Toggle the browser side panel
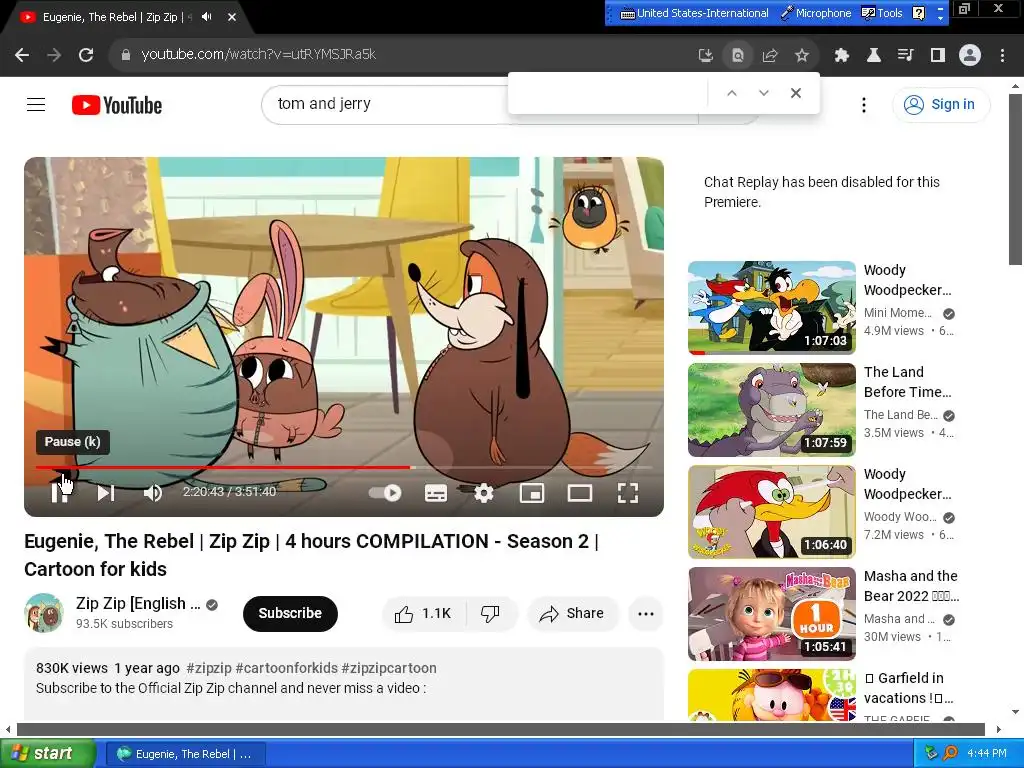Screen dimensions: 1024x768 pyautogui.click(x=938, y=56)
